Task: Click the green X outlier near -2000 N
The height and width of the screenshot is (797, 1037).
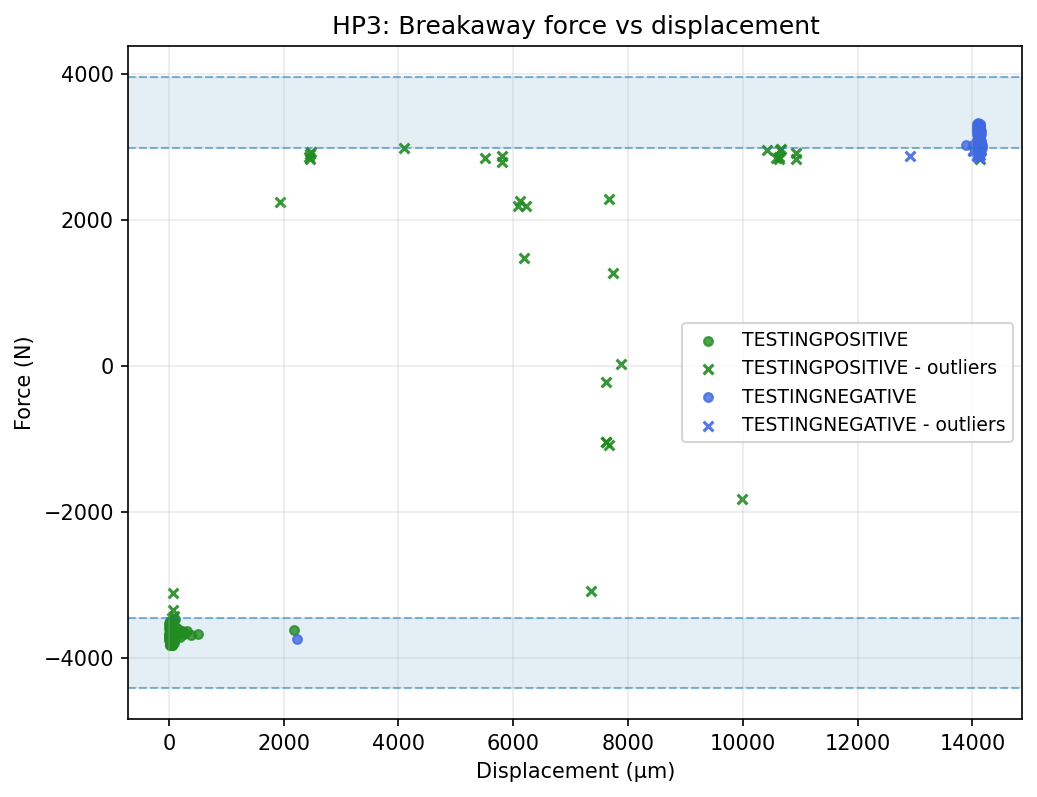Action: (x=742, y=499)
